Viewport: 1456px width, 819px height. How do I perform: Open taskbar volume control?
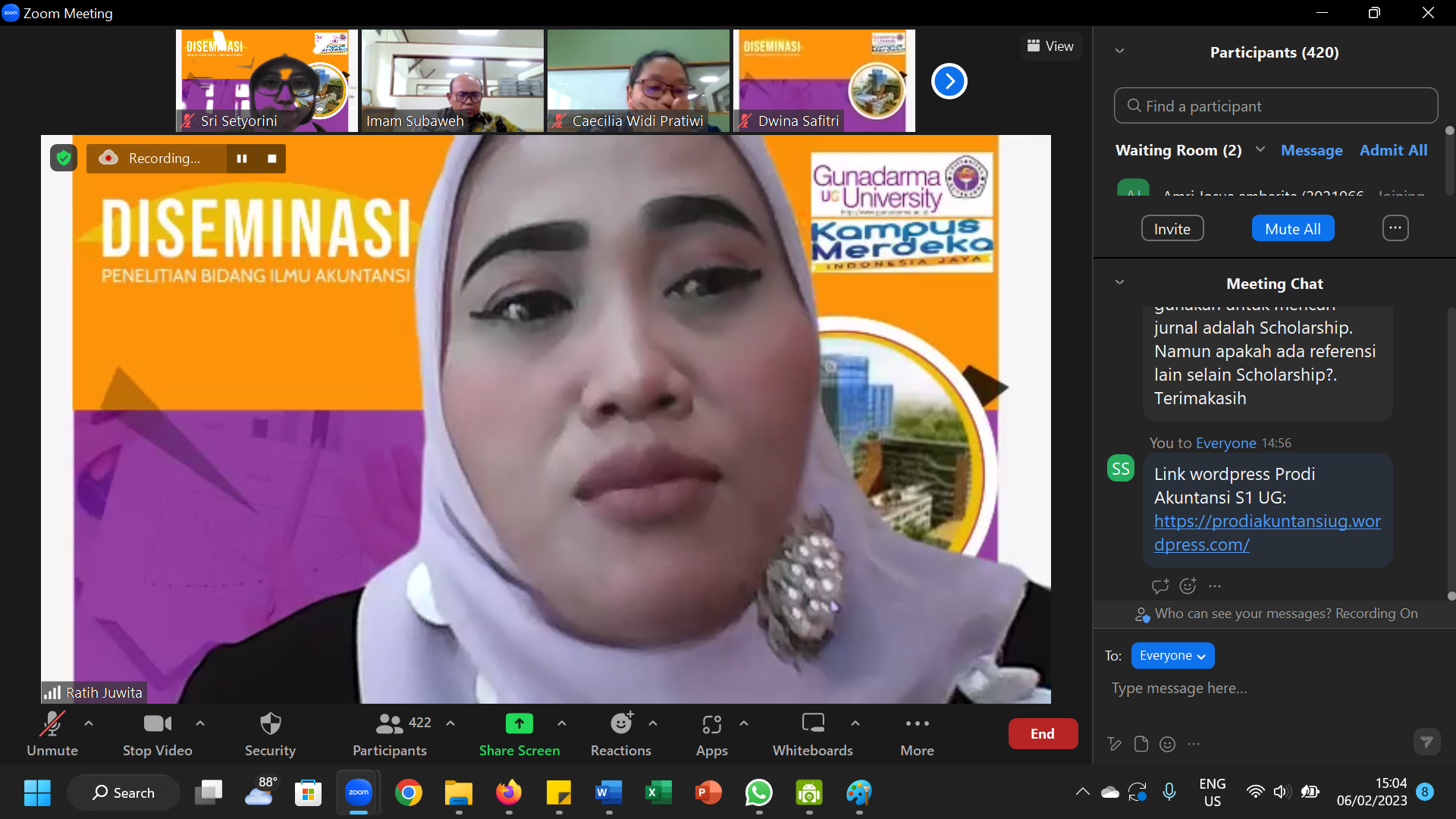pyautogui.click(x=1282, y=792)
